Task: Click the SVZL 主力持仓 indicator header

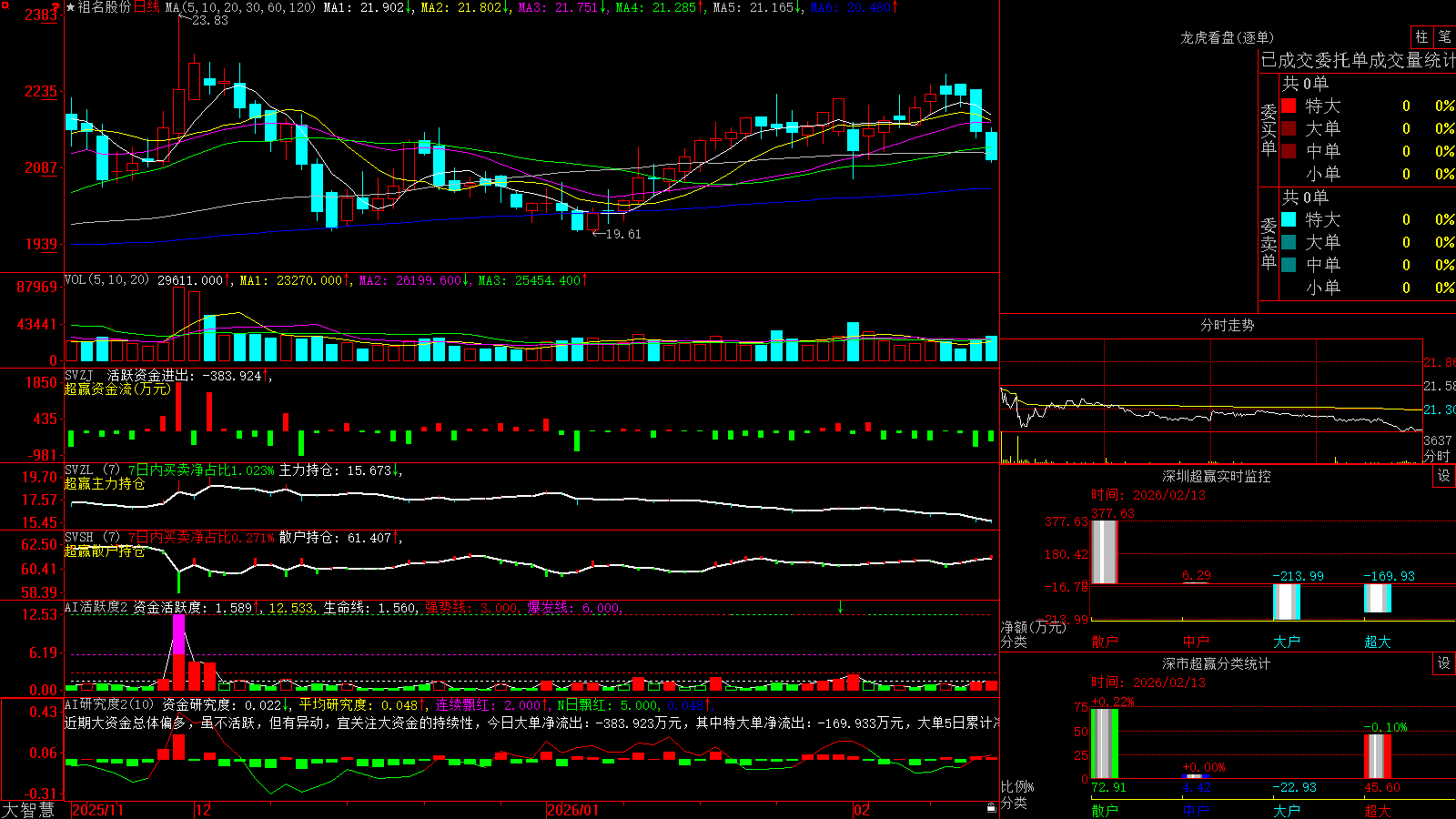Action: pyautogui.click(x=231, y=470)
